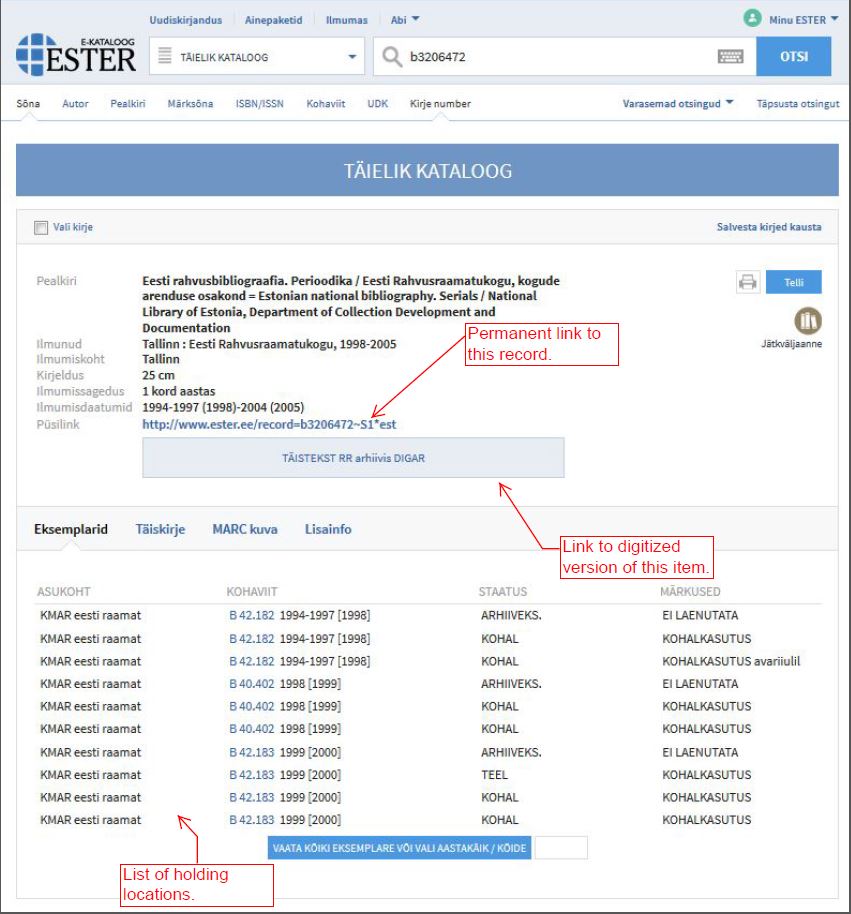Click the Jätkväljaanne serial books icon

click(807, 321)
